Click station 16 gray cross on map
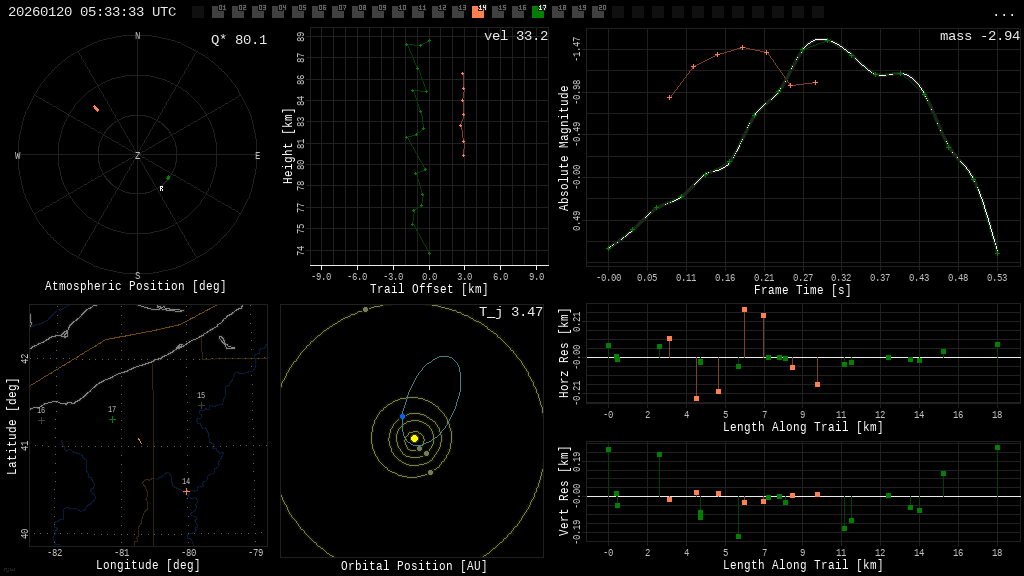Image resolution: width=1024 pixels, height=576 pixels. pos(42,421)
